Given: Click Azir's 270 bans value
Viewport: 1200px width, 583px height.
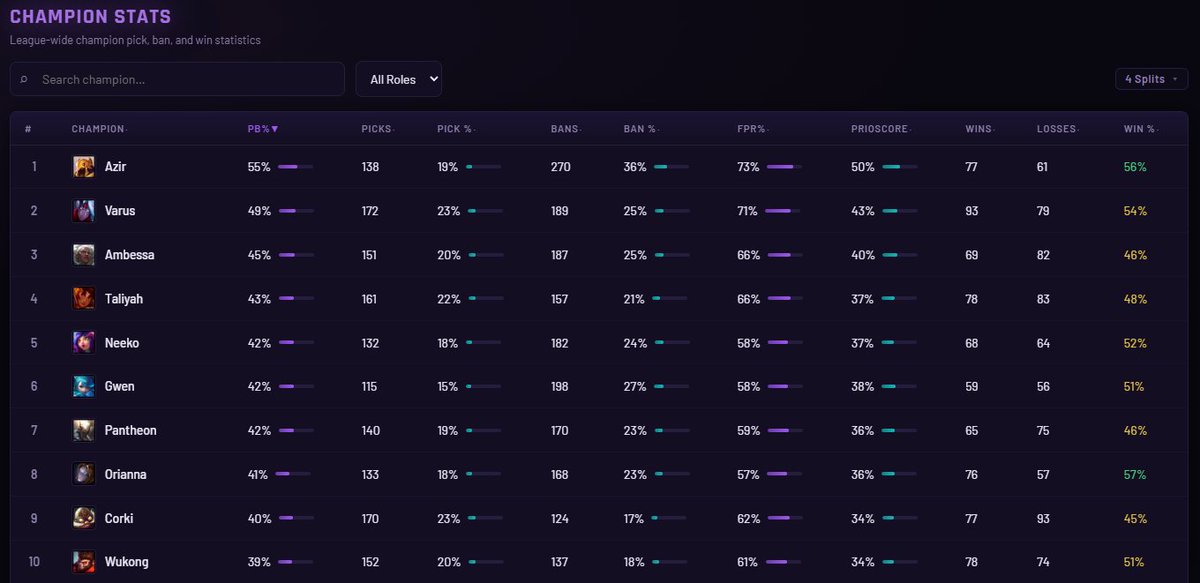Looking at the screenshot, I should click(561, 167).
